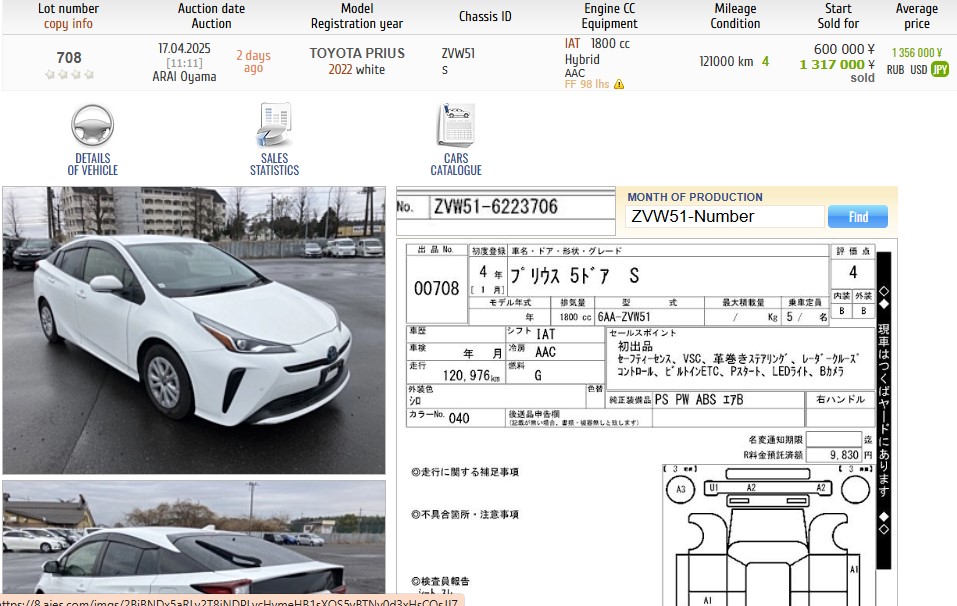
Task: Open the Sales Statistics icon
Action: (x=275, y=124)
